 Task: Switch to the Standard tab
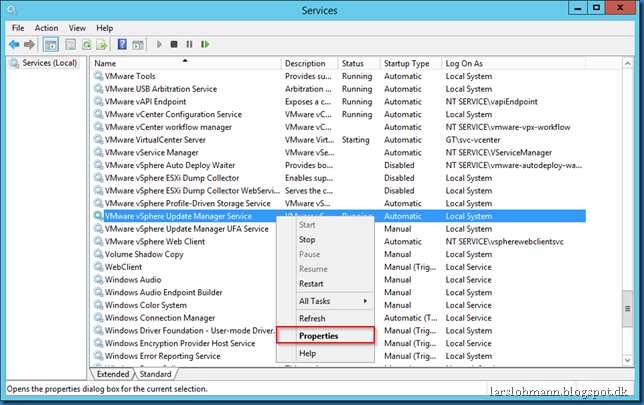click(x=155, y=374)
